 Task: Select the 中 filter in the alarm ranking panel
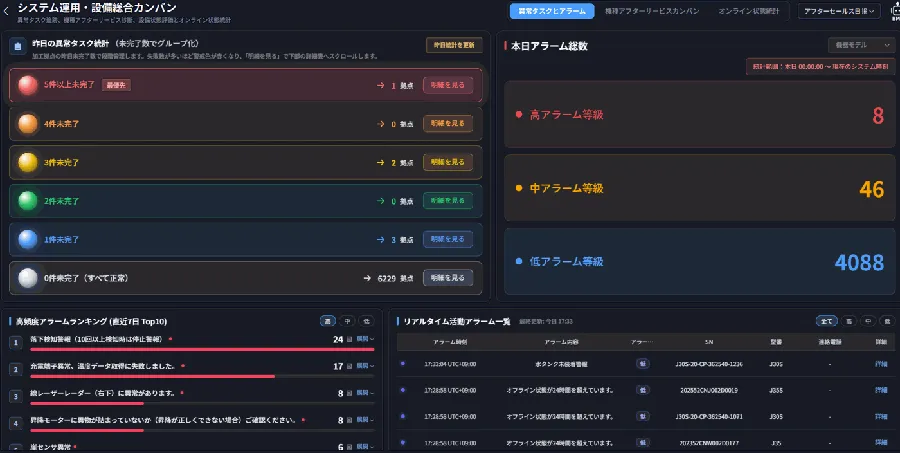coord(347,322)
